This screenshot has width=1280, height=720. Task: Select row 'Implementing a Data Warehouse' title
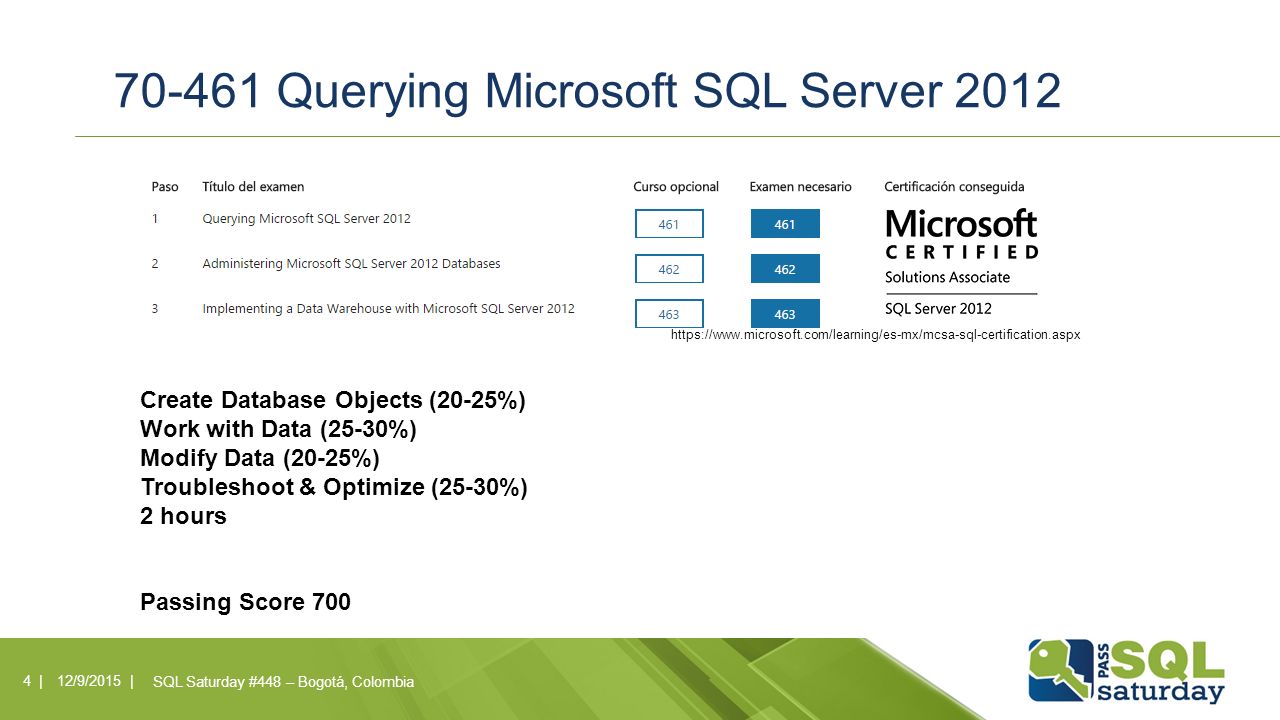pyautogui.click(x=388, y=309)
